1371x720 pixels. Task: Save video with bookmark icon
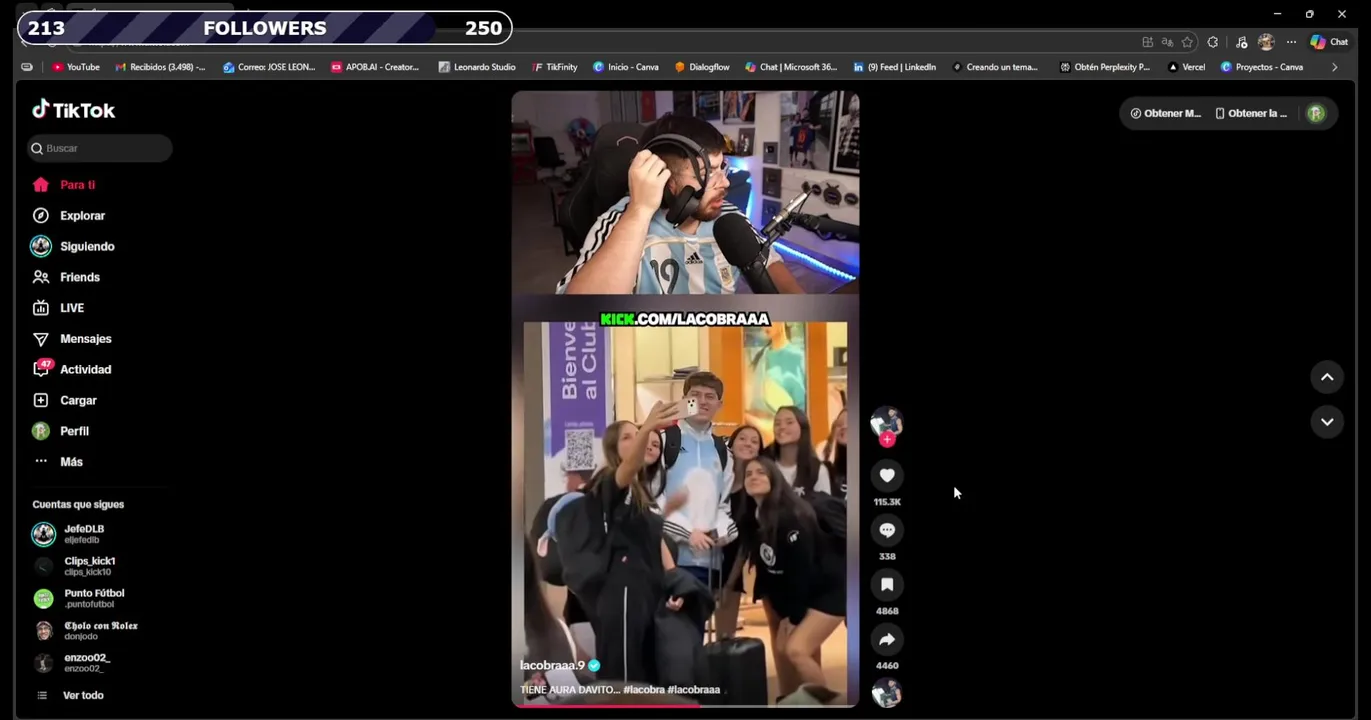[x=887, y=584]
